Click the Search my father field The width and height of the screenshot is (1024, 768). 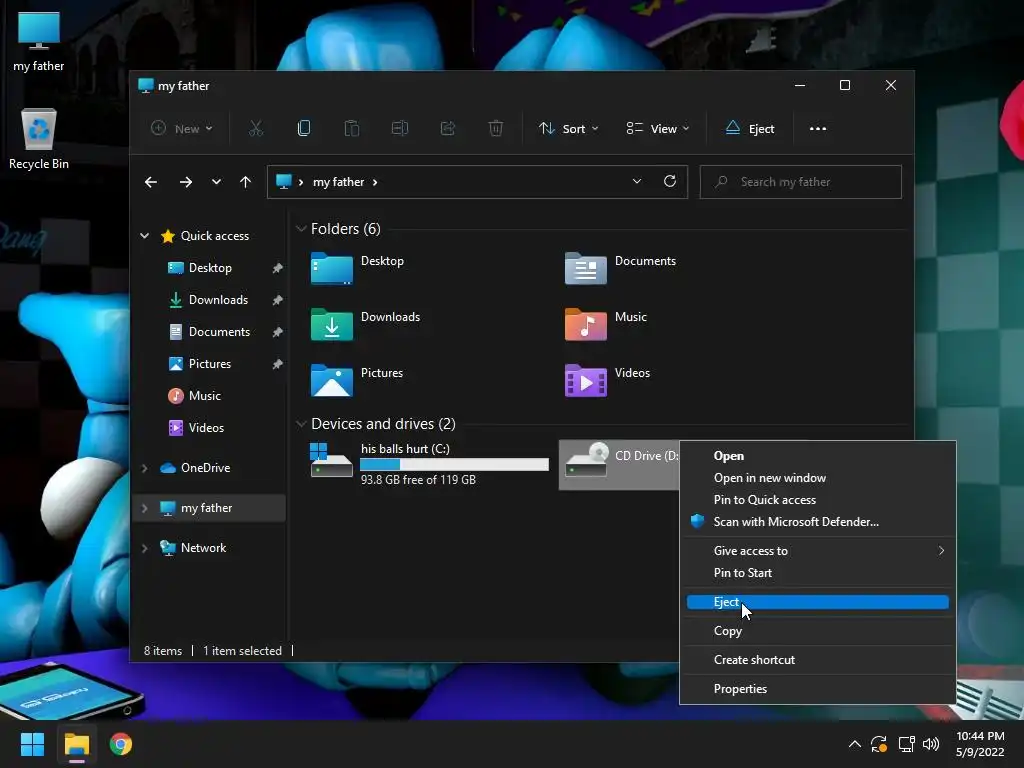tap(801, 182)
